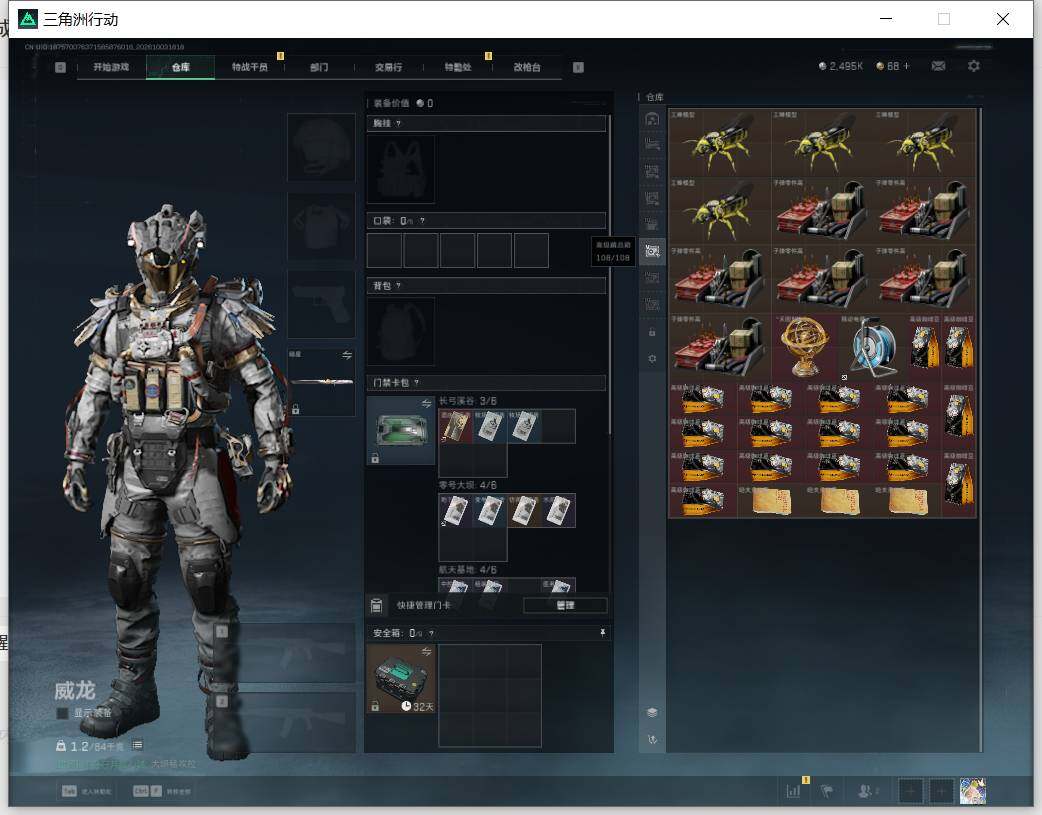The image size is (1042, 815).
Task: Switch to the 改枪台 tab
Action: [x=527, y=66]
